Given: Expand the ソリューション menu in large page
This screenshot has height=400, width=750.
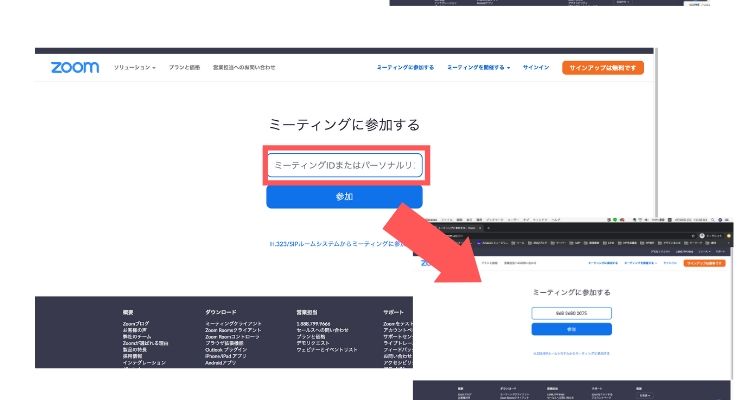Looking at the screenshot, I should coord(134,67).
